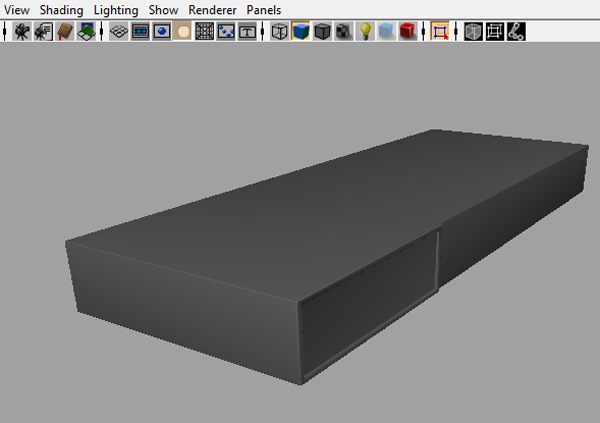Enable Textured display checker icon
The width and height of the screenshot is (600, 423).
344,31
